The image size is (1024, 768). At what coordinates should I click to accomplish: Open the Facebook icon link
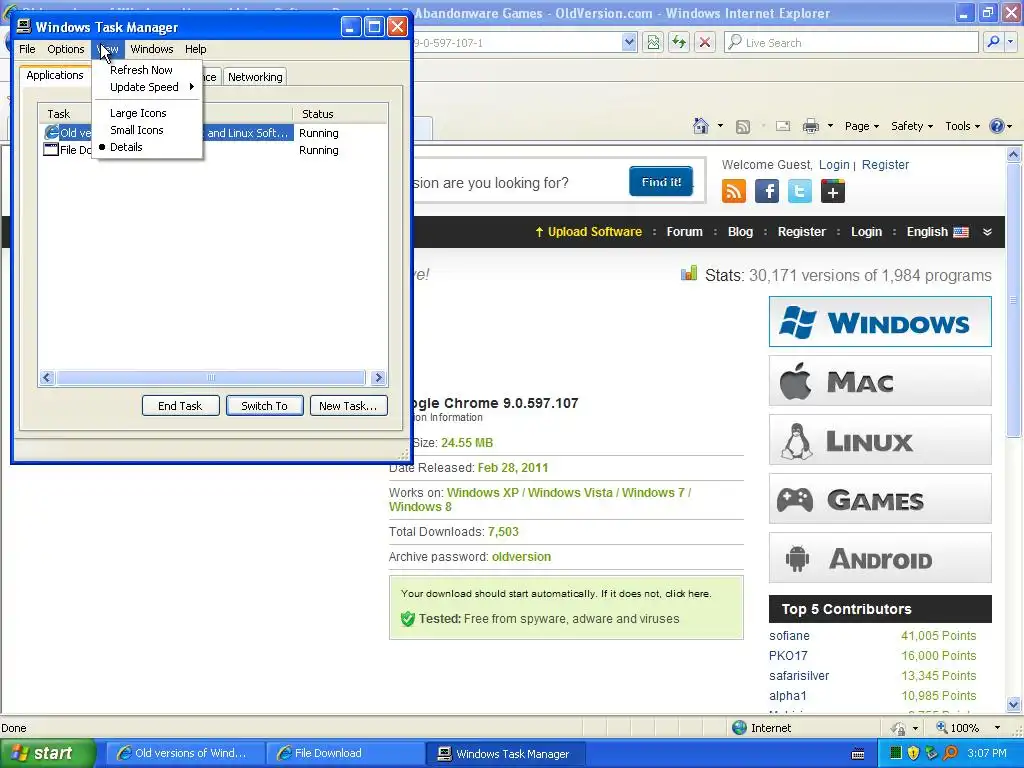(767, 191)
